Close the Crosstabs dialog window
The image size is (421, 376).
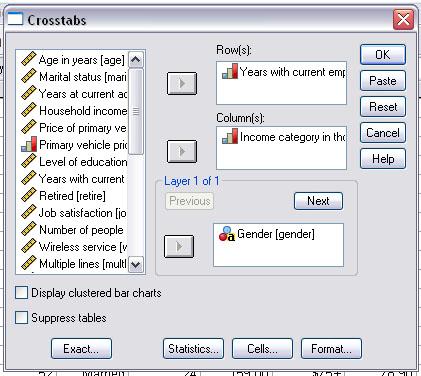403,19
